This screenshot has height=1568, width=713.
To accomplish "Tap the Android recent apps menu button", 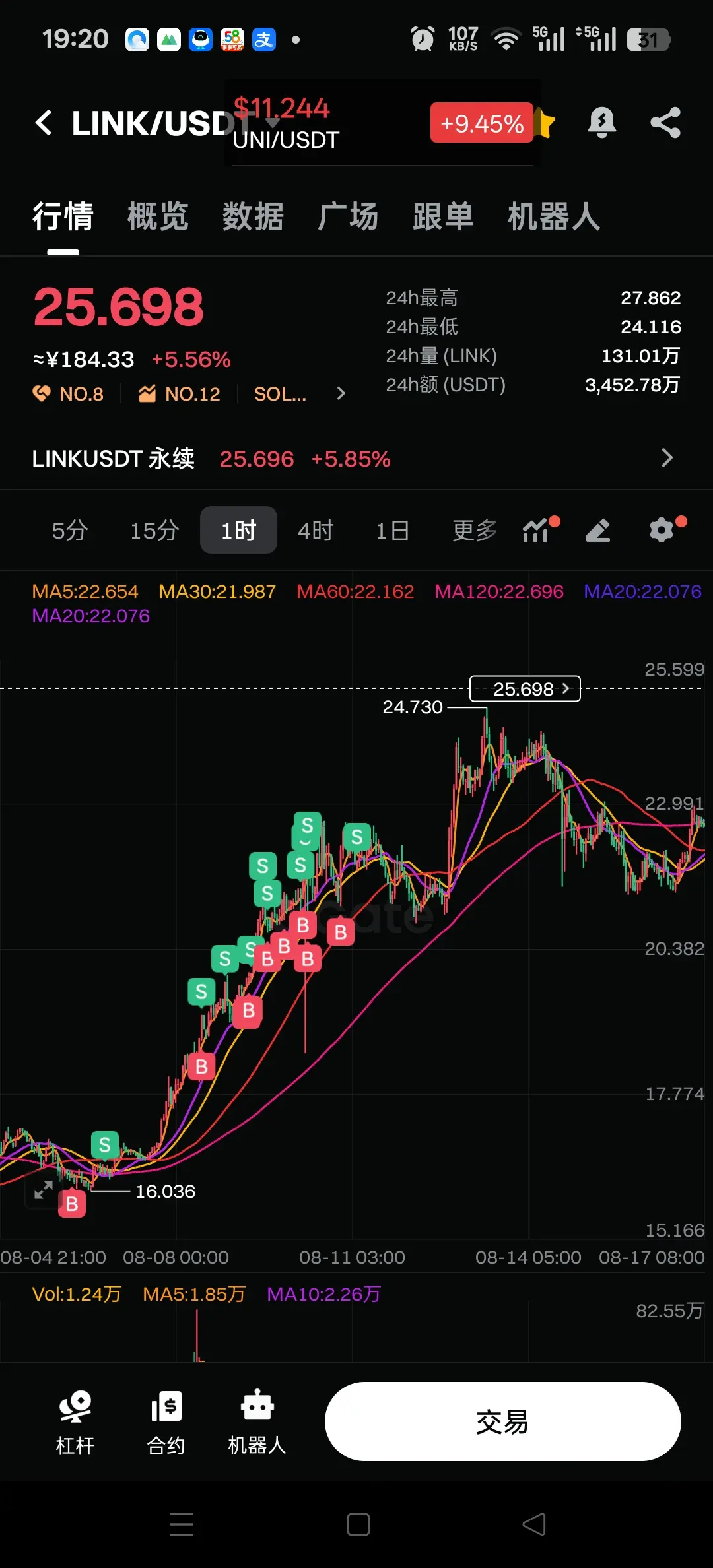I will point(182,1524).
